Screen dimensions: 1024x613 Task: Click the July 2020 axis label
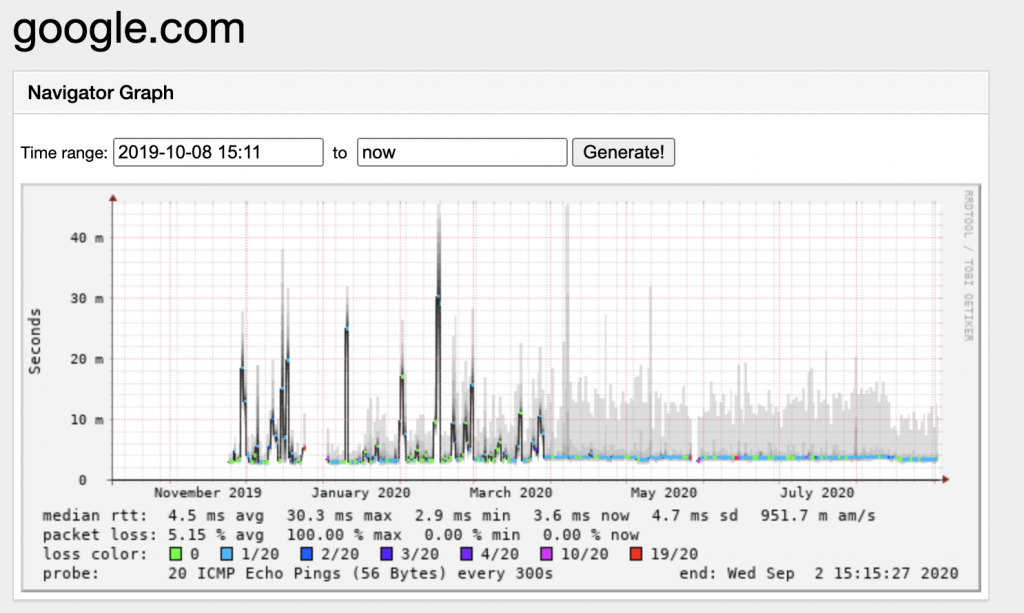click(x=817, y=493)
